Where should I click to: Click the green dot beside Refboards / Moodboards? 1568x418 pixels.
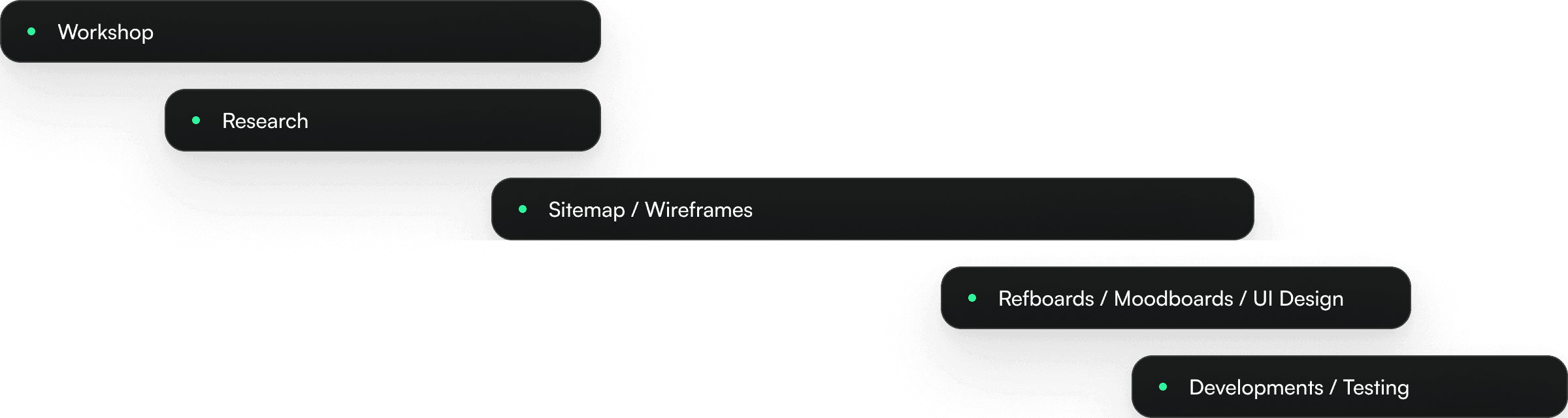[x=972, y=298]
